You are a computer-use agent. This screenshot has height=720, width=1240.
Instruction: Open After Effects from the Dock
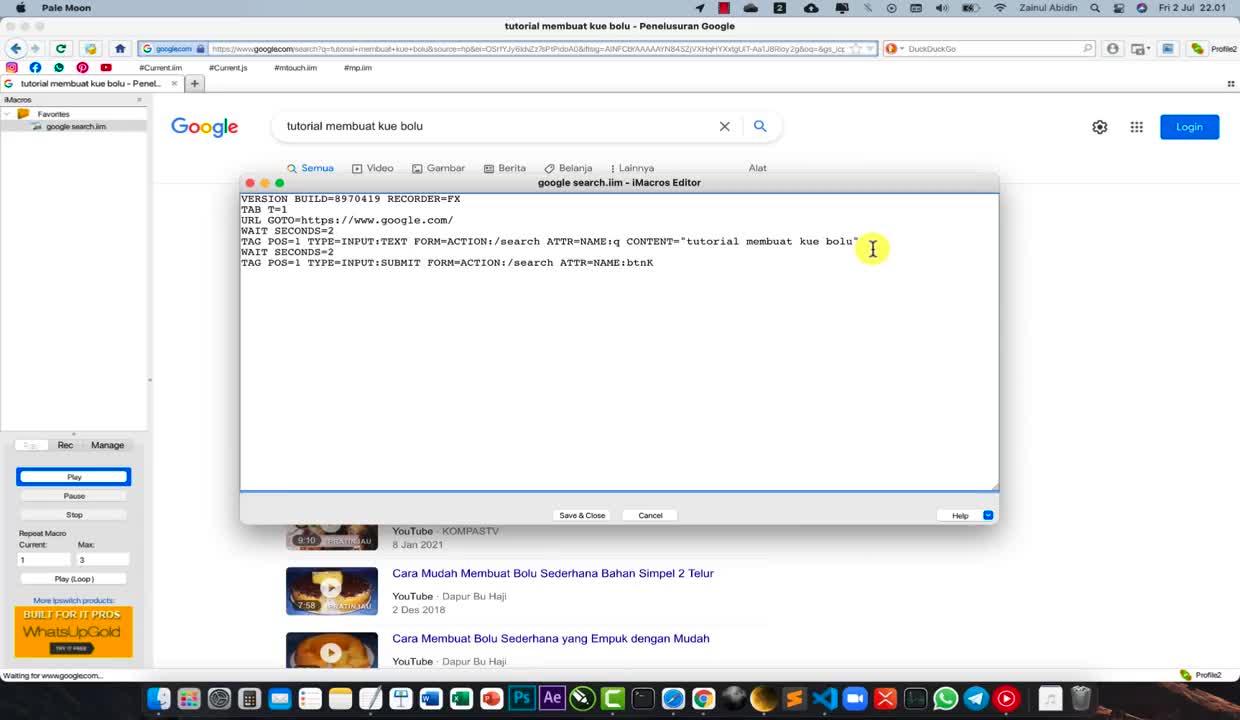point(552,698)
